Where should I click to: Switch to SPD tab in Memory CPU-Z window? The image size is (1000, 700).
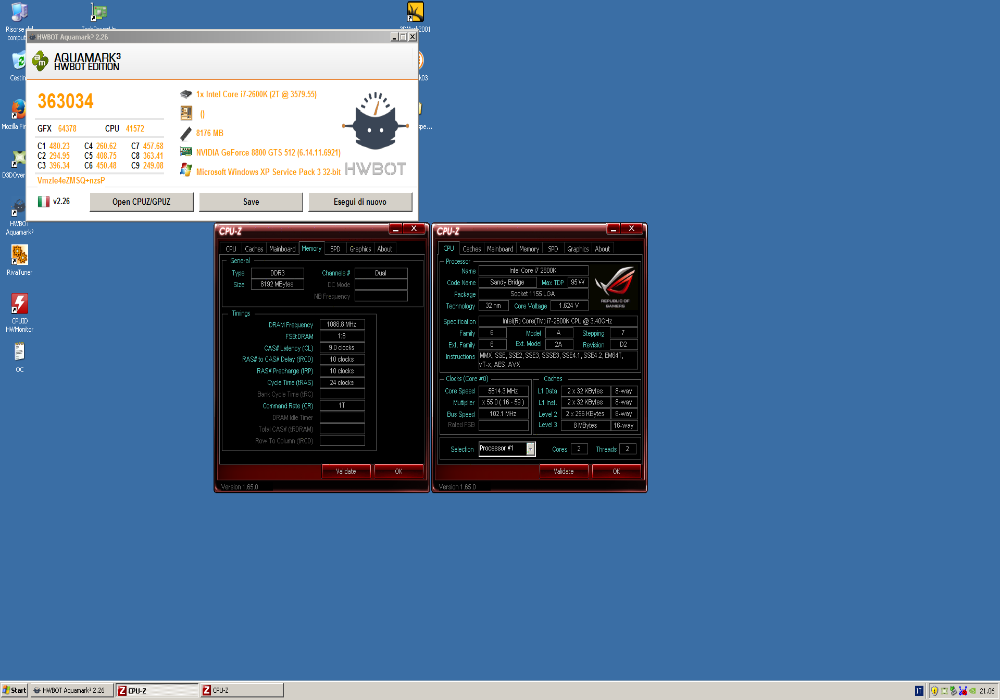[335, 249]
